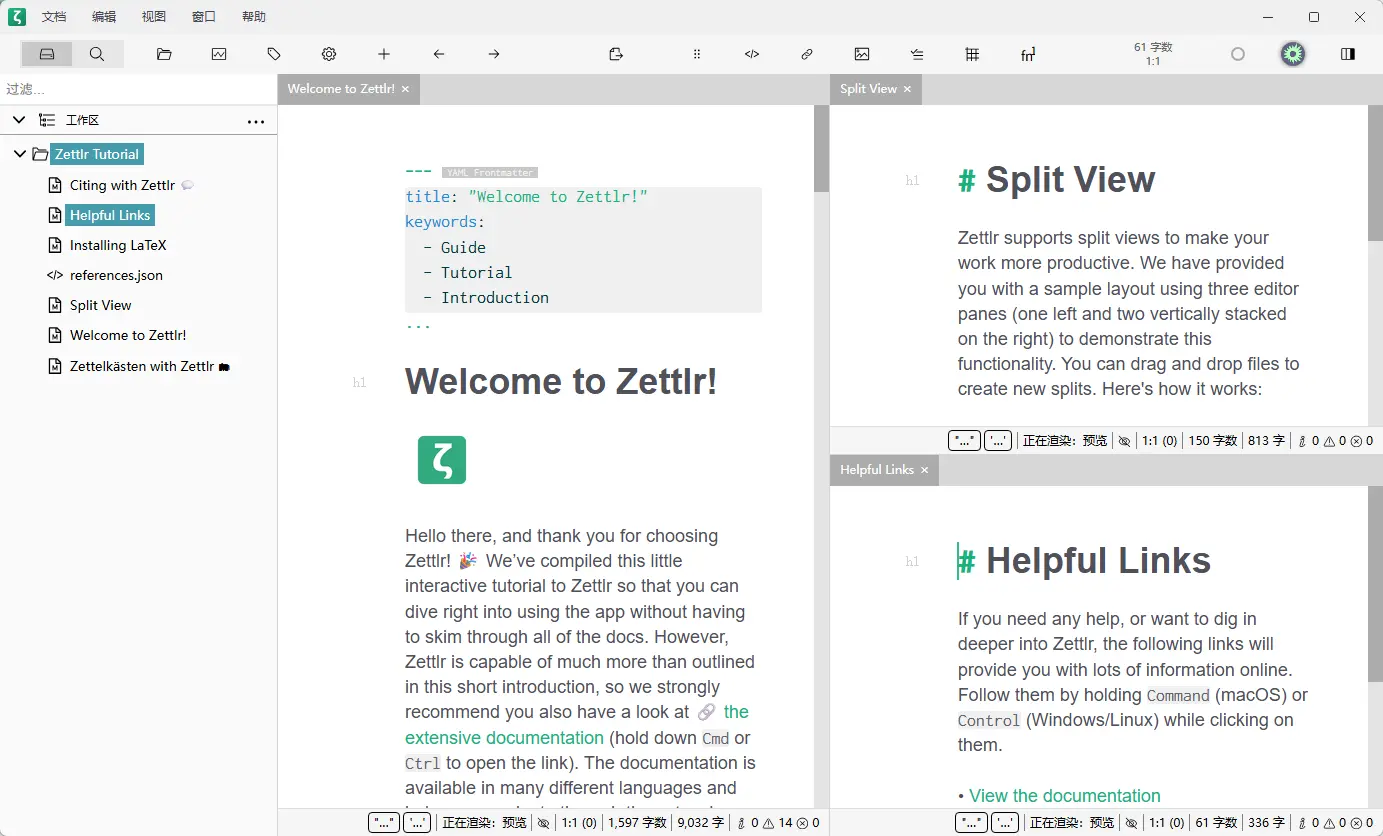
Task: Open the 工作区 three-dot options menu
Action: tap(256, 121)
